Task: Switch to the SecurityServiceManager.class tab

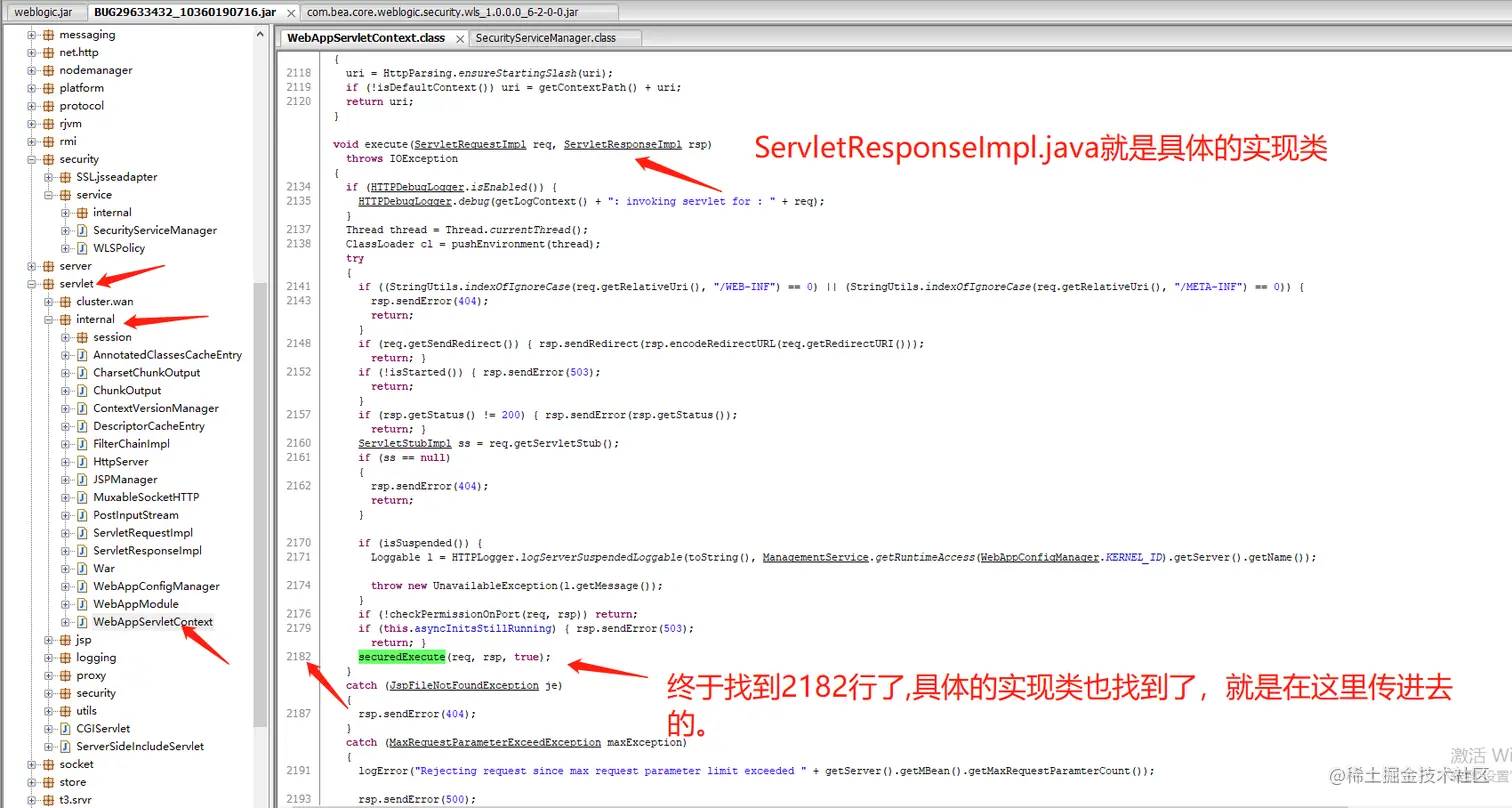Action: (545, 37)
